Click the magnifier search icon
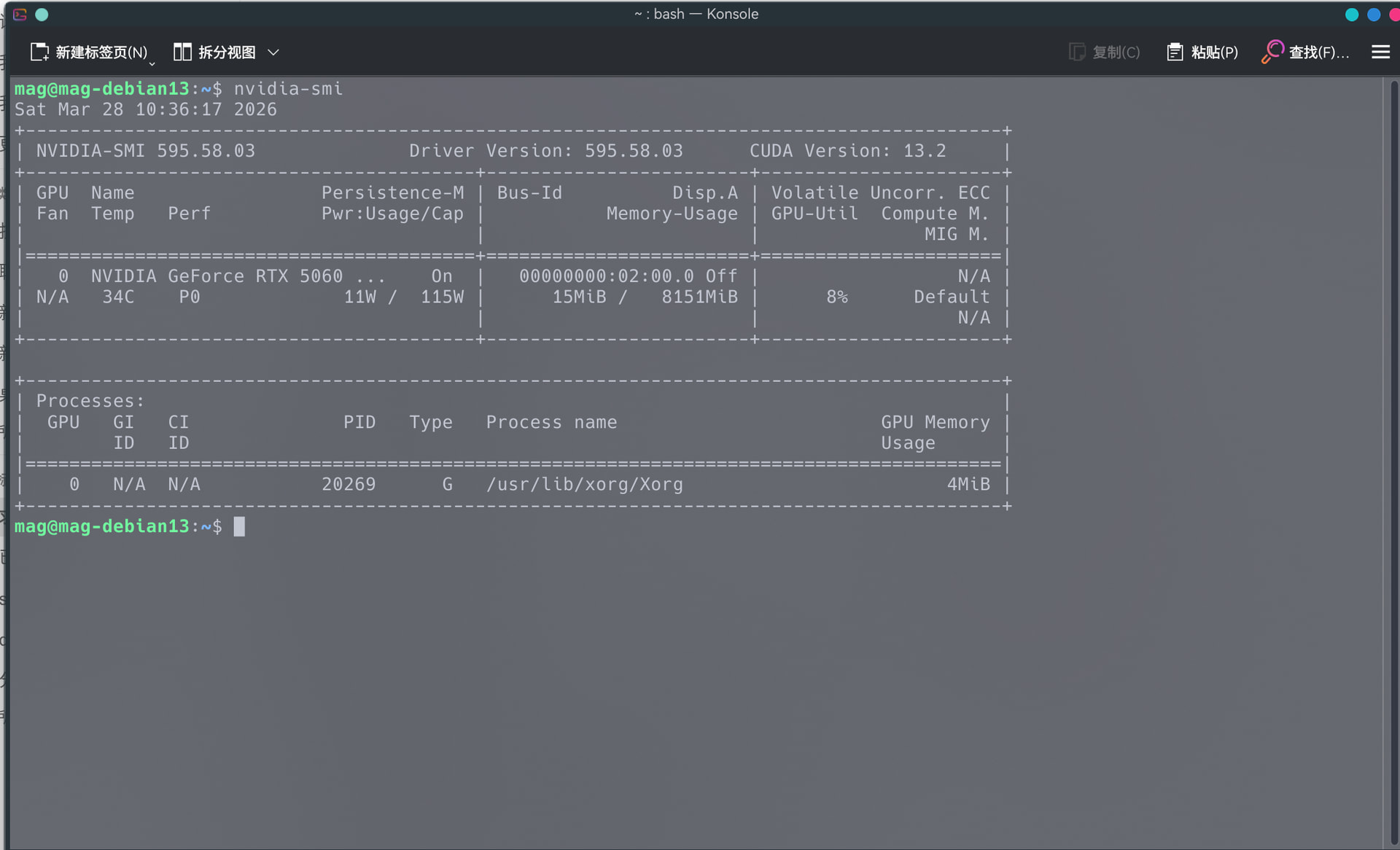The image size is (1400, 850). [1272, 52]
